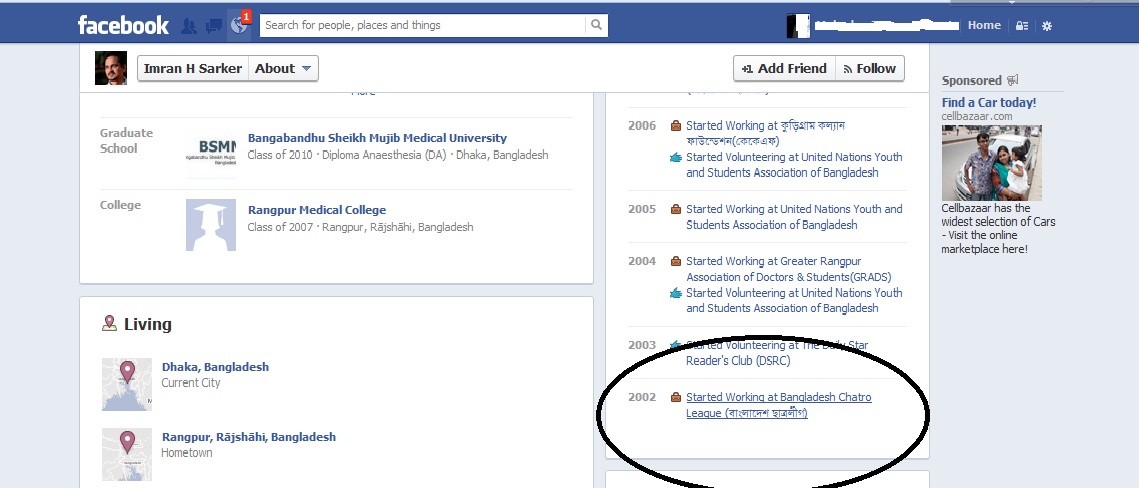The image size is (1139, 488).
Task: Click Add Friend button
Action: pos(785,68)
